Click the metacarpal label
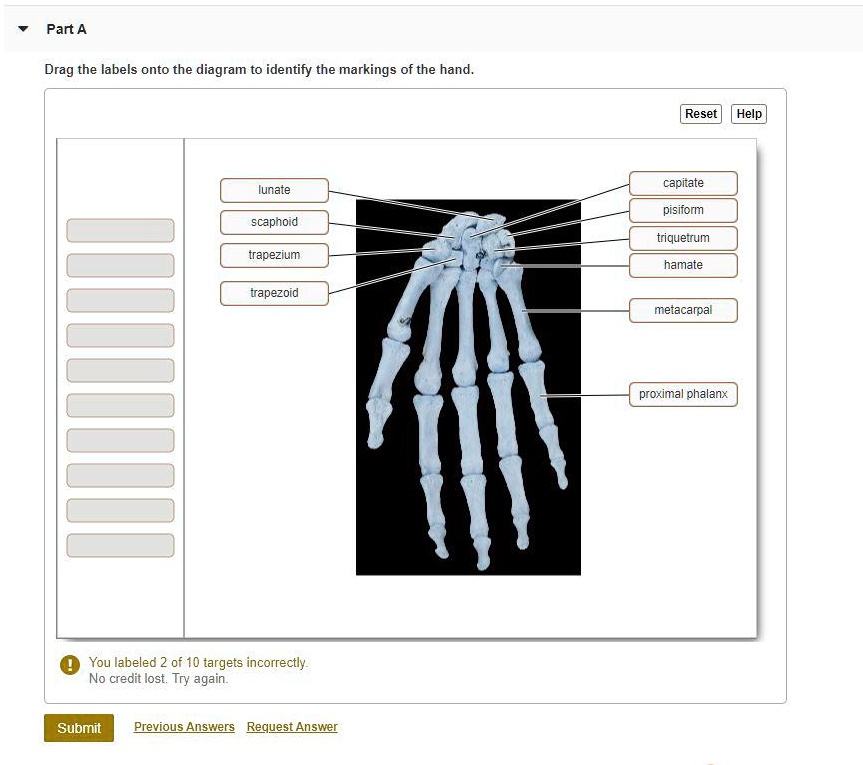 683,310
